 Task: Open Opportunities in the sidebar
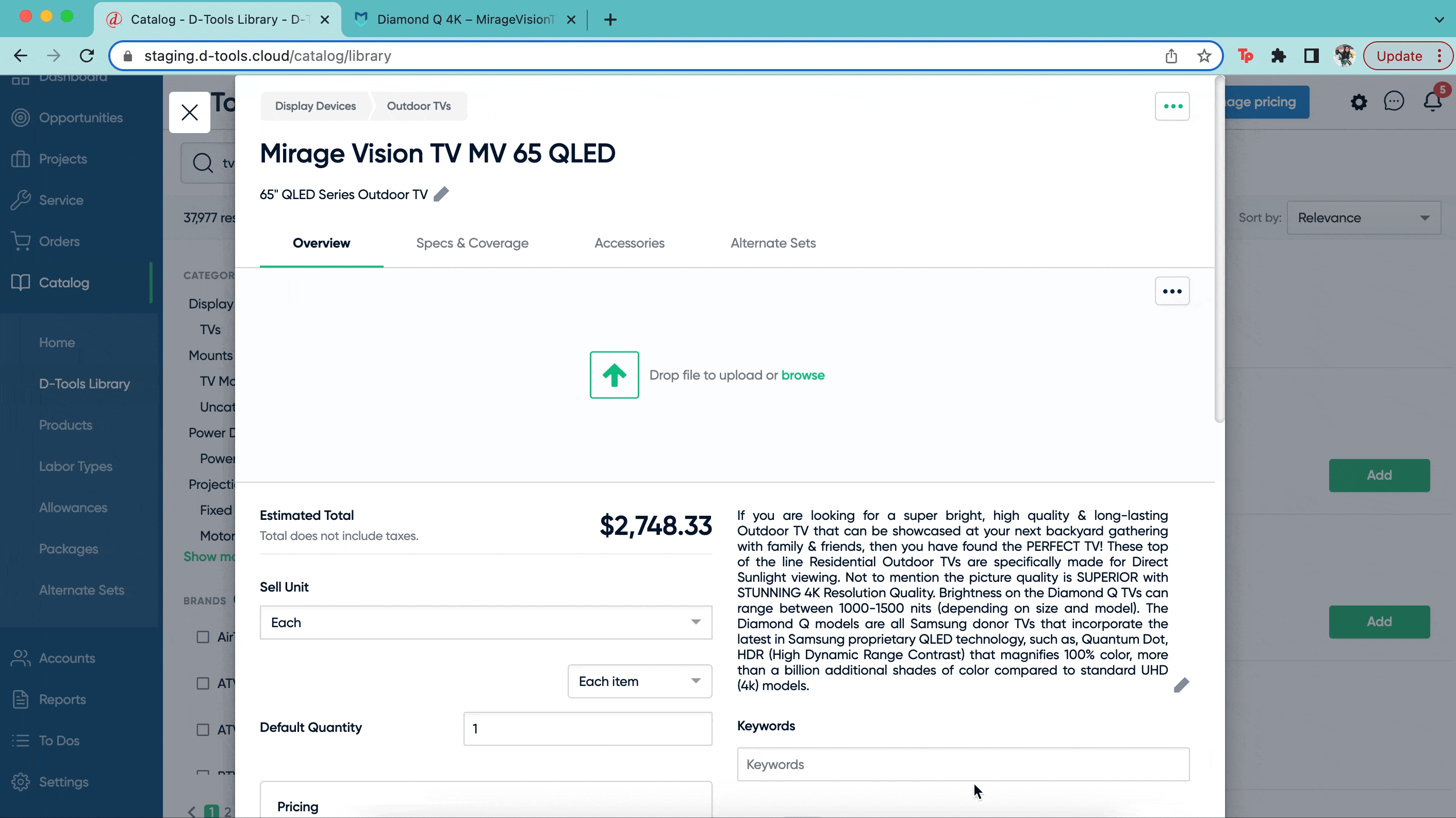(80, 118)
